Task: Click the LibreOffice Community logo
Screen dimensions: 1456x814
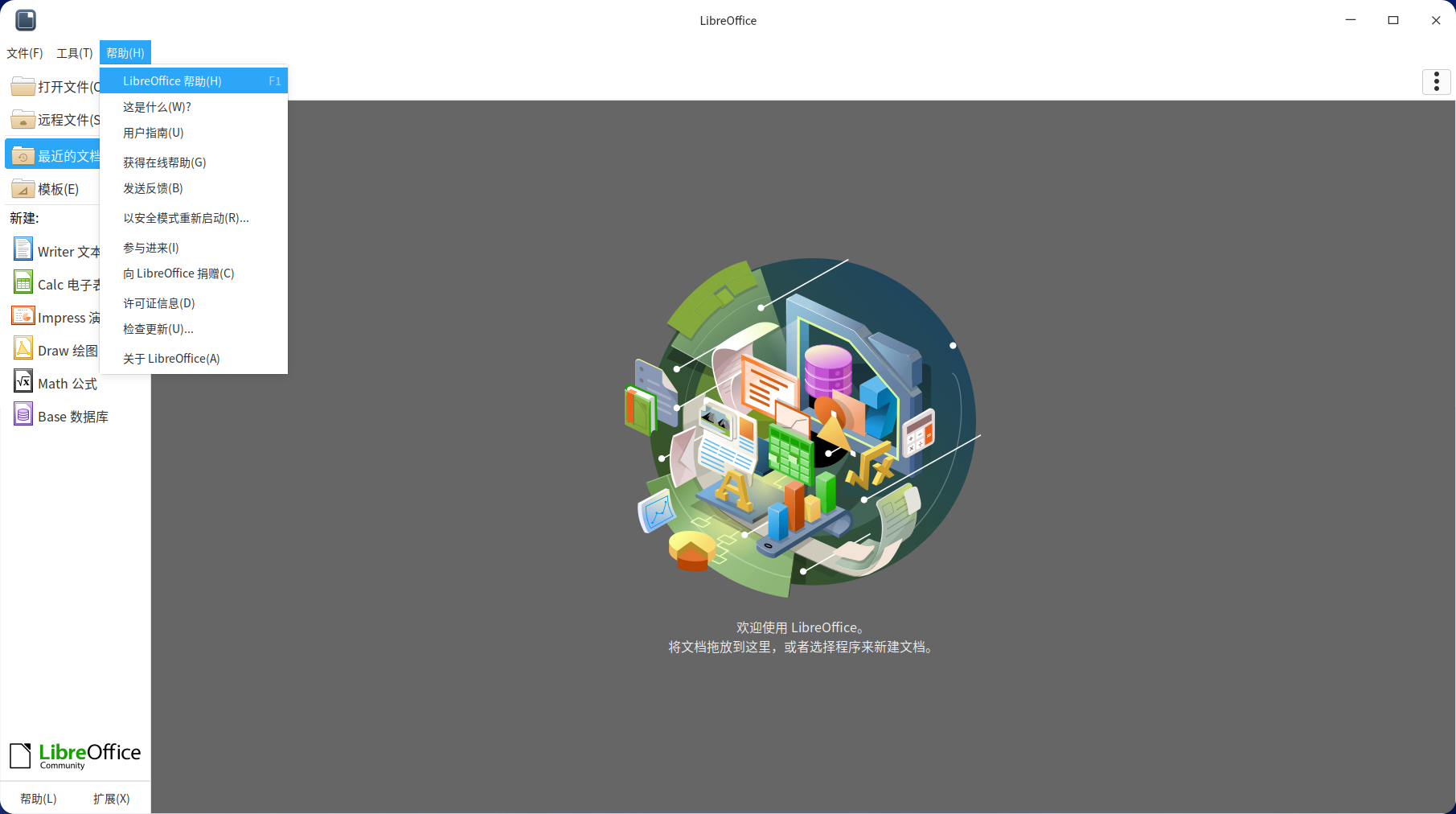Action: (x=75, y=755)
